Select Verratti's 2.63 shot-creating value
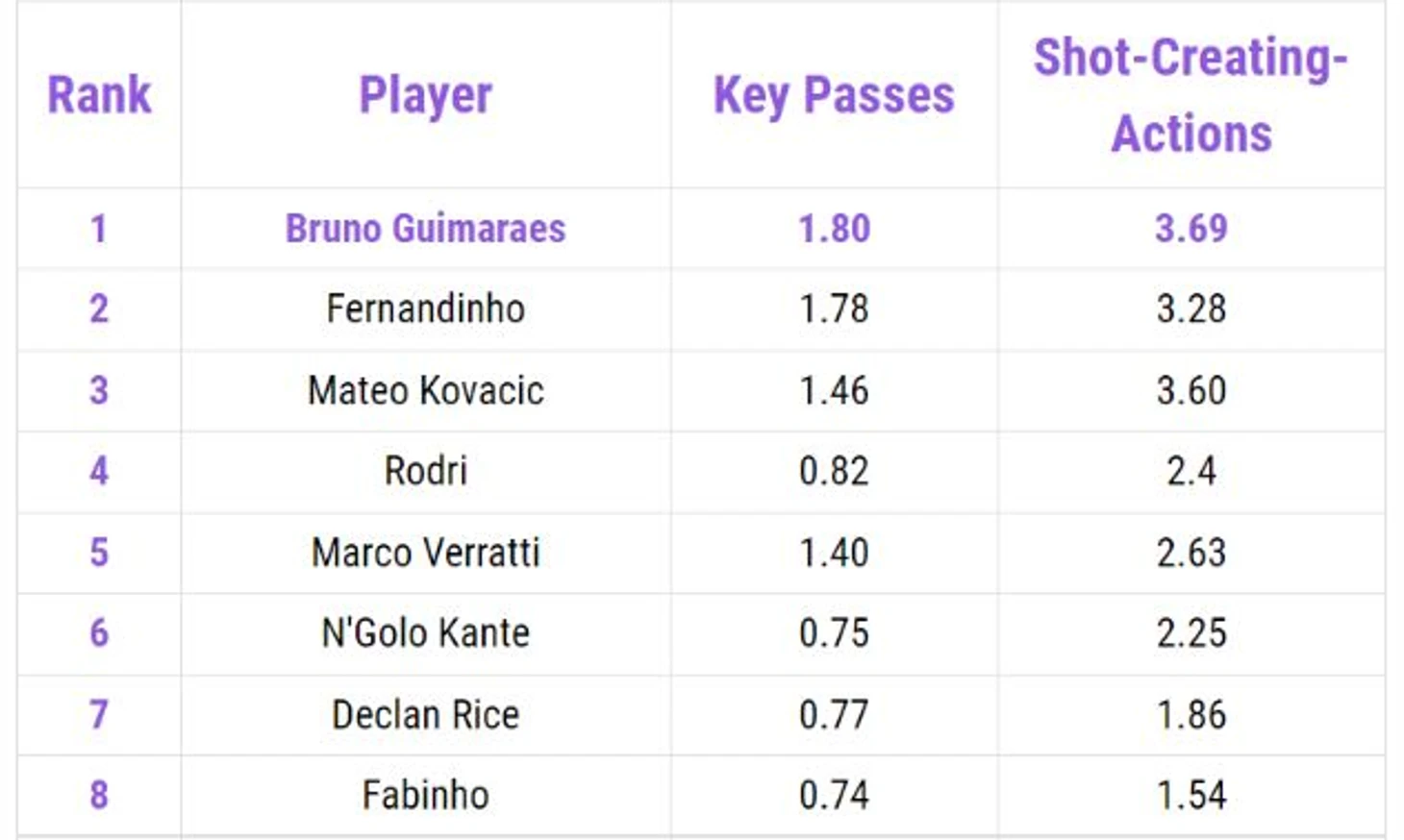Image resolution: width=1404 pixels, height=840 pixels. [1191, 553]
